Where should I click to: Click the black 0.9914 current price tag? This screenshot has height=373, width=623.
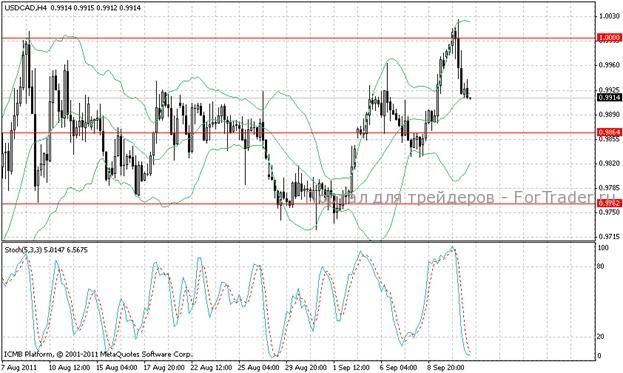coord(609,97)
